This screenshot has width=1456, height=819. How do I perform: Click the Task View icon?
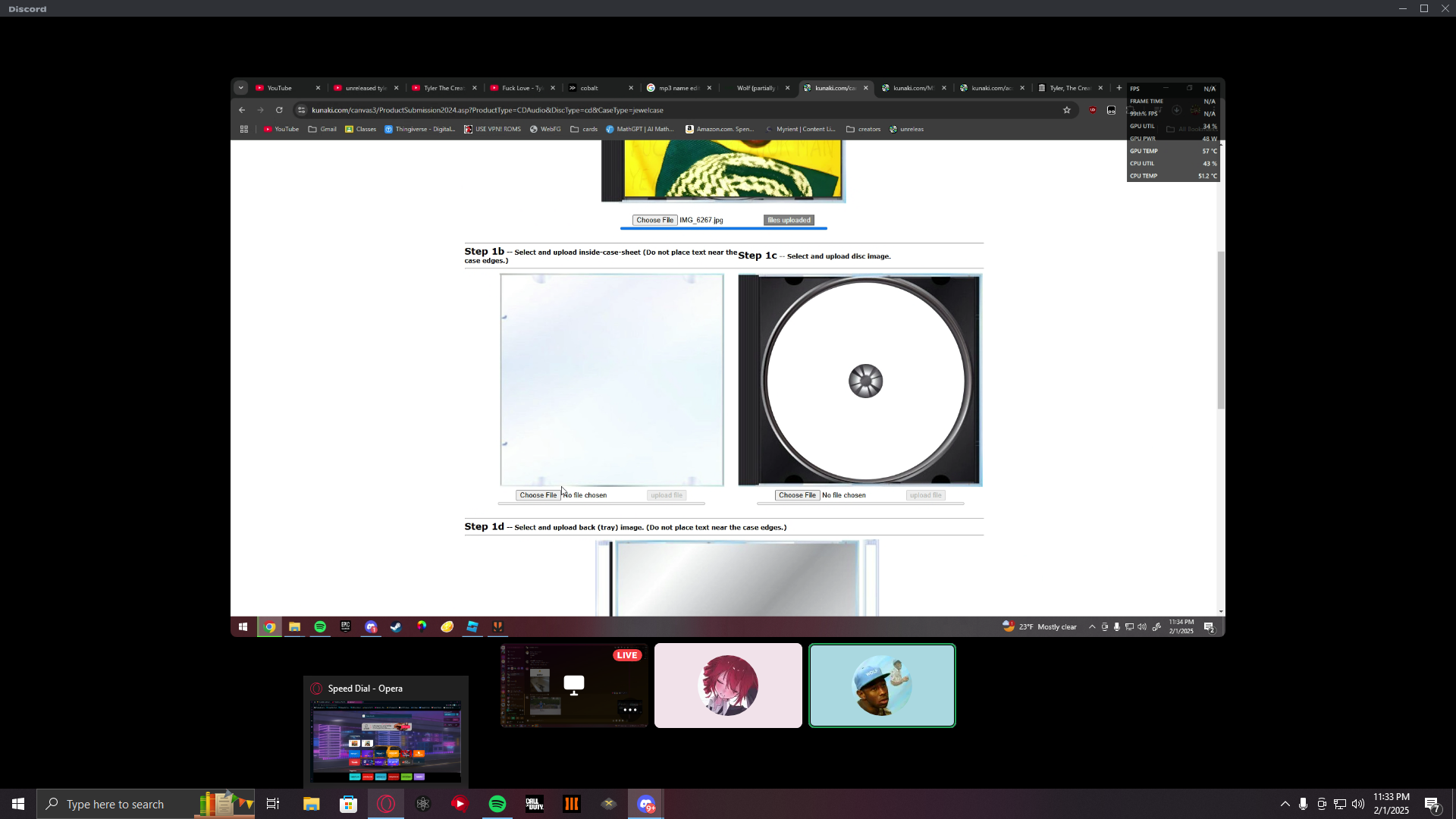pyautogui.click(x=273, y=804)
